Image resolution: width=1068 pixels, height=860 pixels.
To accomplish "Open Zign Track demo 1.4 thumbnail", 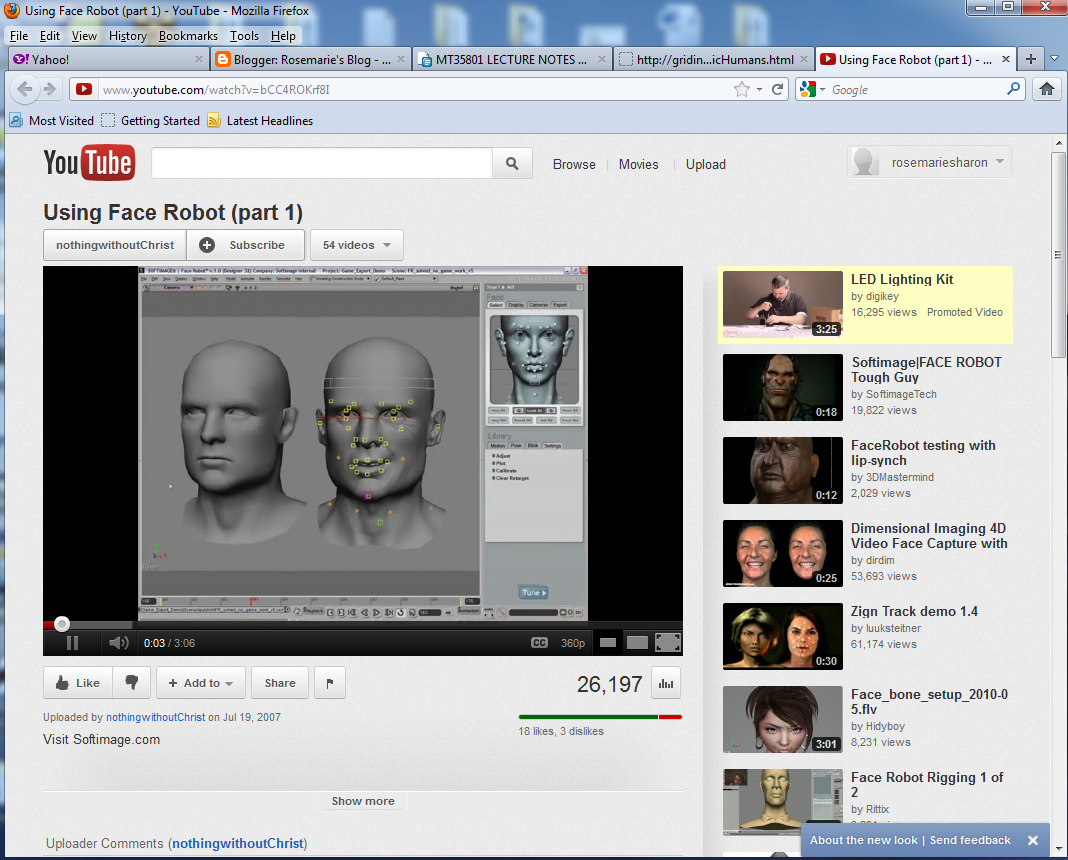I will pyautogui.click(x=783, y=636).
